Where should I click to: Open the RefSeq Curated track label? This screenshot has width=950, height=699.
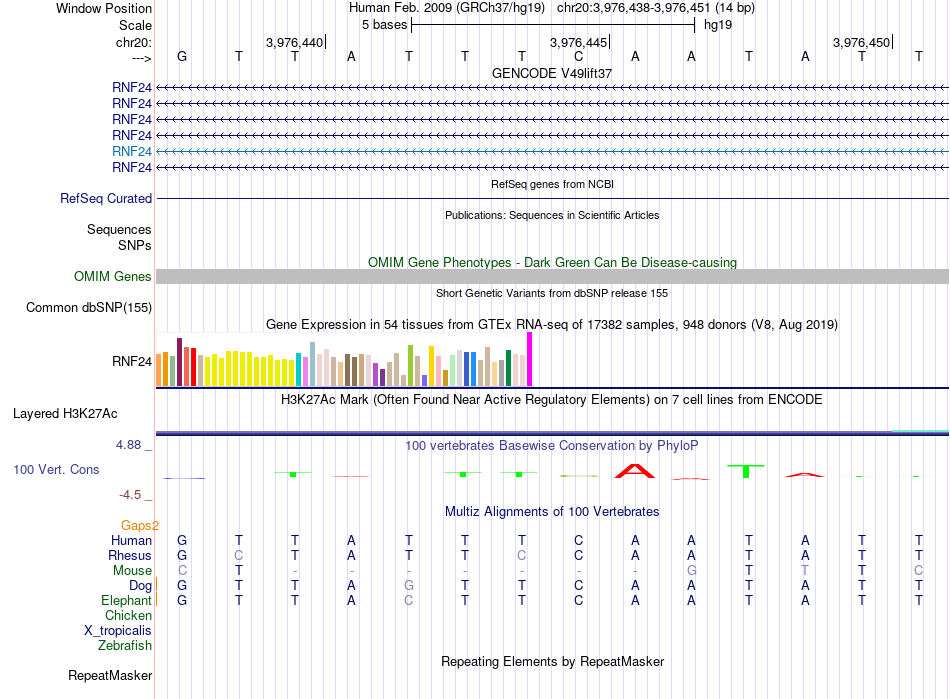[106, 199]
